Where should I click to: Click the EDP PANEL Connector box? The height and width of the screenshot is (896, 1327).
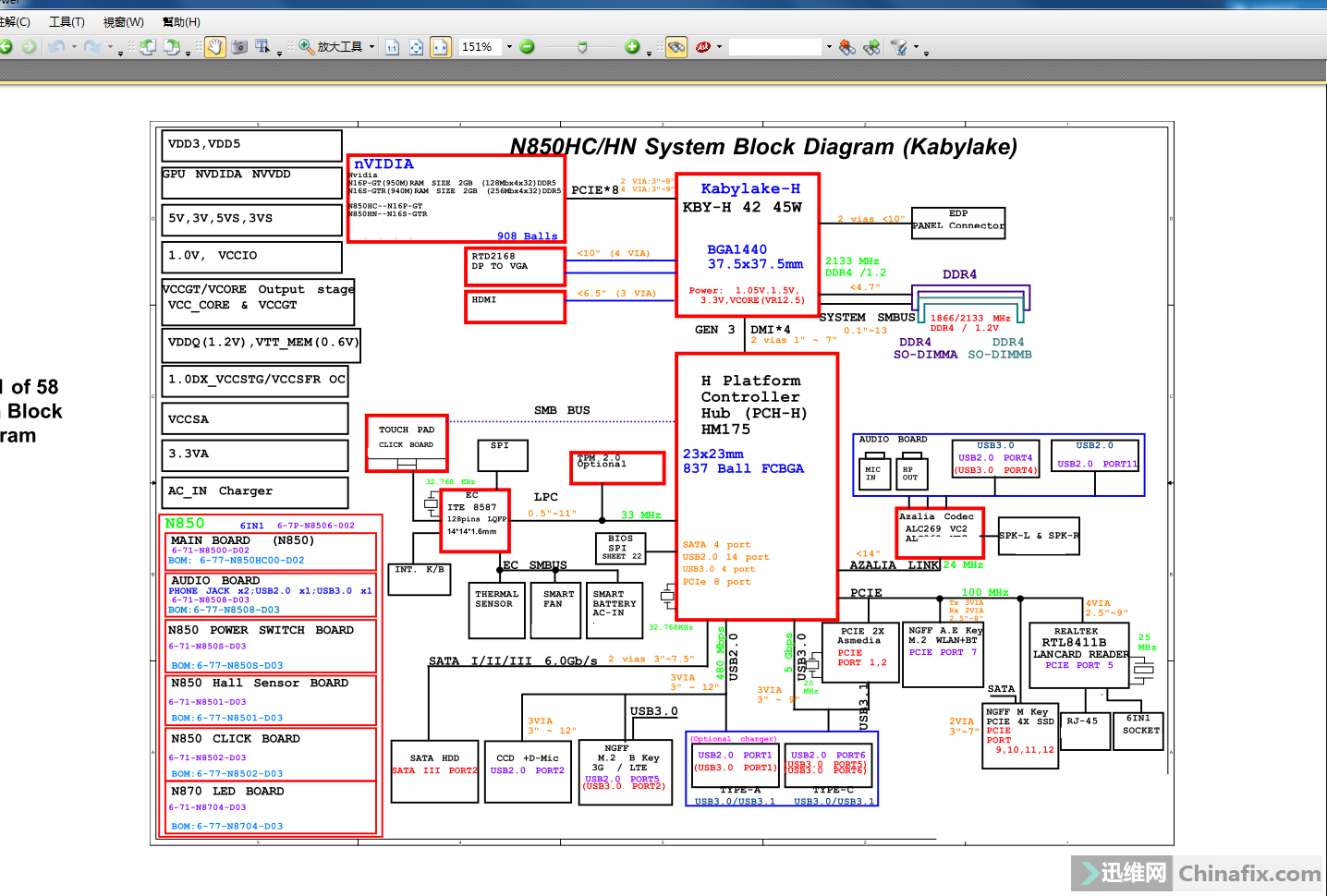[x=958, y=223]
